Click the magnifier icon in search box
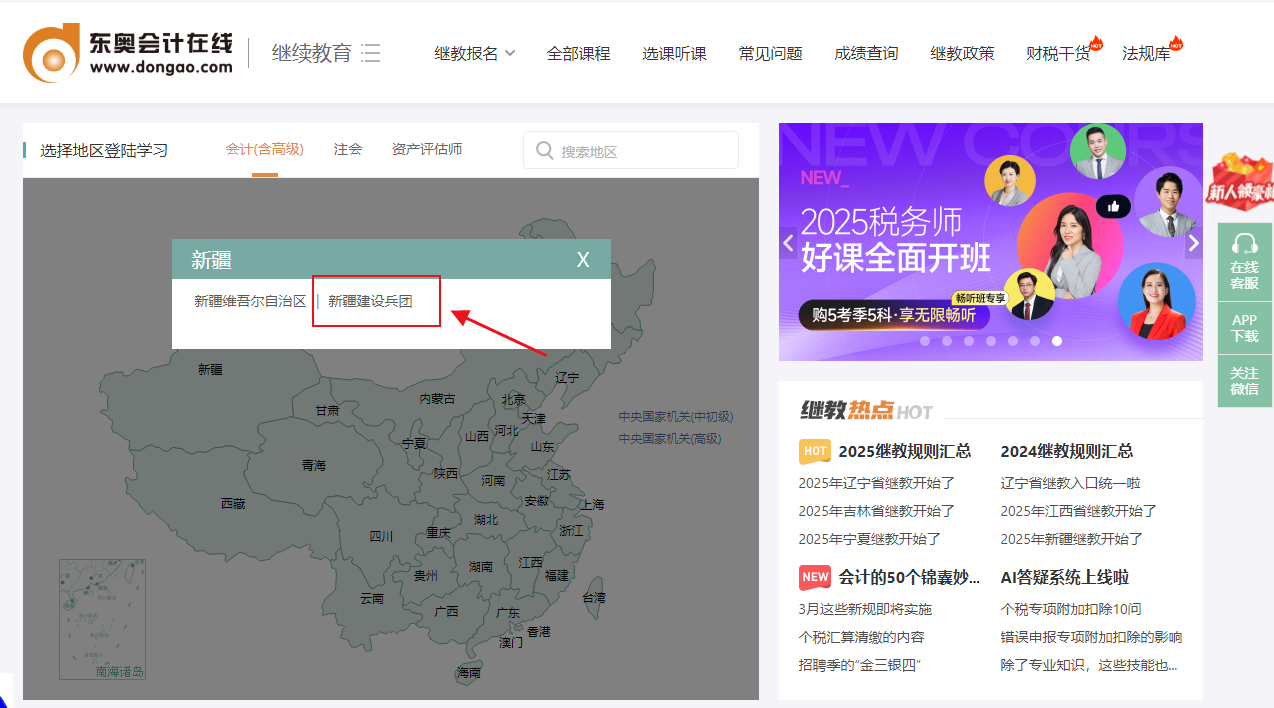This screenshot has width=1274, height=708. (x=544, y=149)
